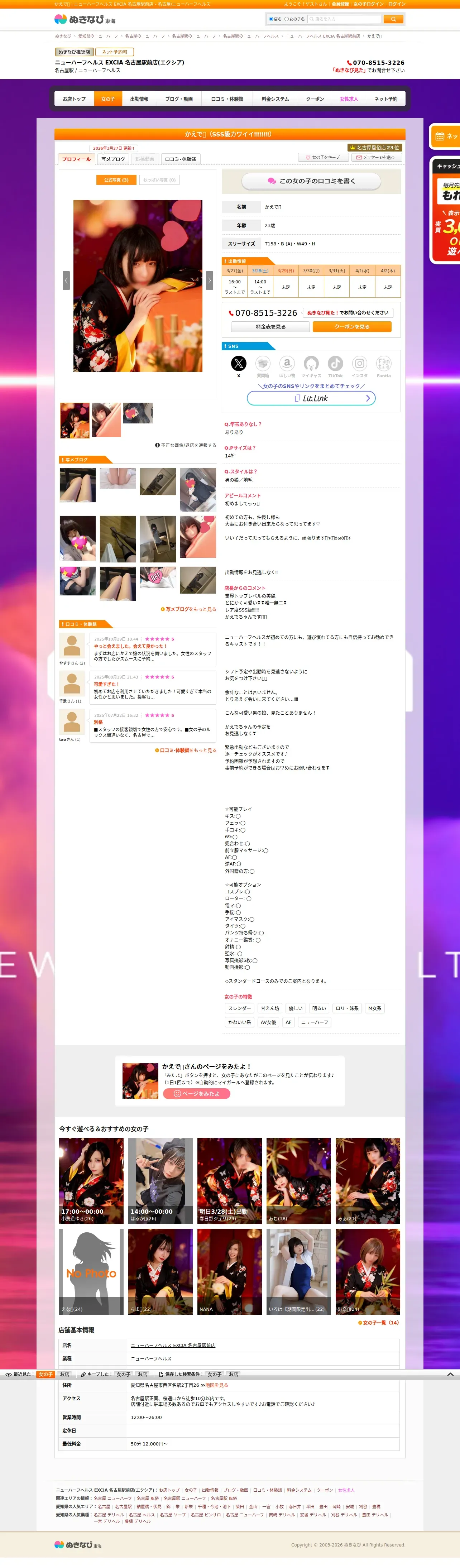The image size is (460, 1568).
Task: Expand the Lit.Link arrow button
Action: click(368, 398)
